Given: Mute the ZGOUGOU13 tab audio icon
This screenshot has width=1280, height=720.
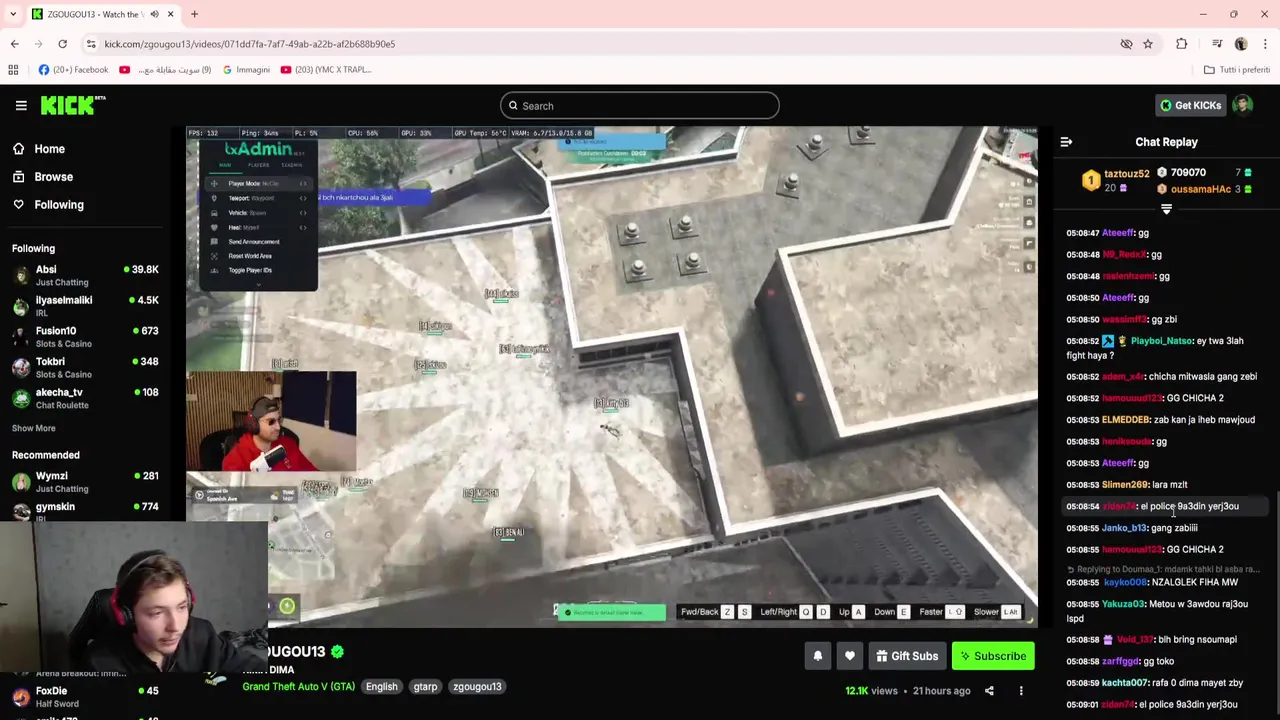Looking at the screenshot, I should click(154, 14).
